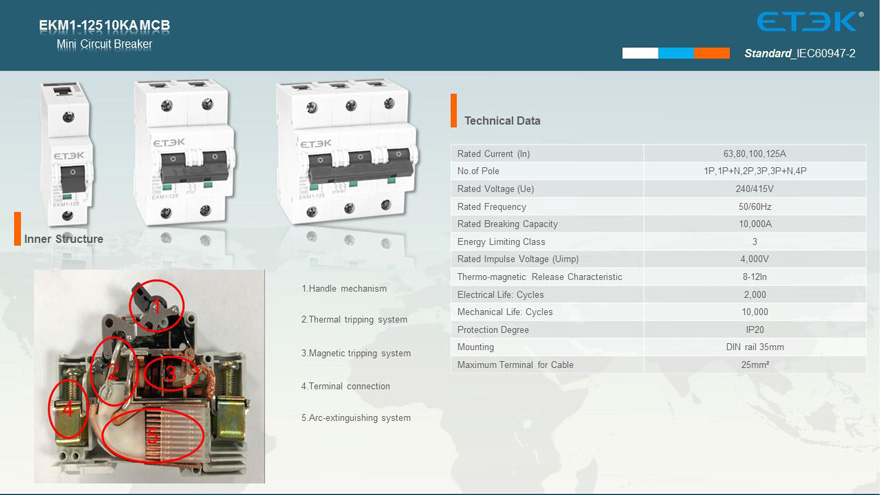Click the 'Electrical Life: Cycles' row label
This screenshot has width=880, height=495.
point(500,295)
